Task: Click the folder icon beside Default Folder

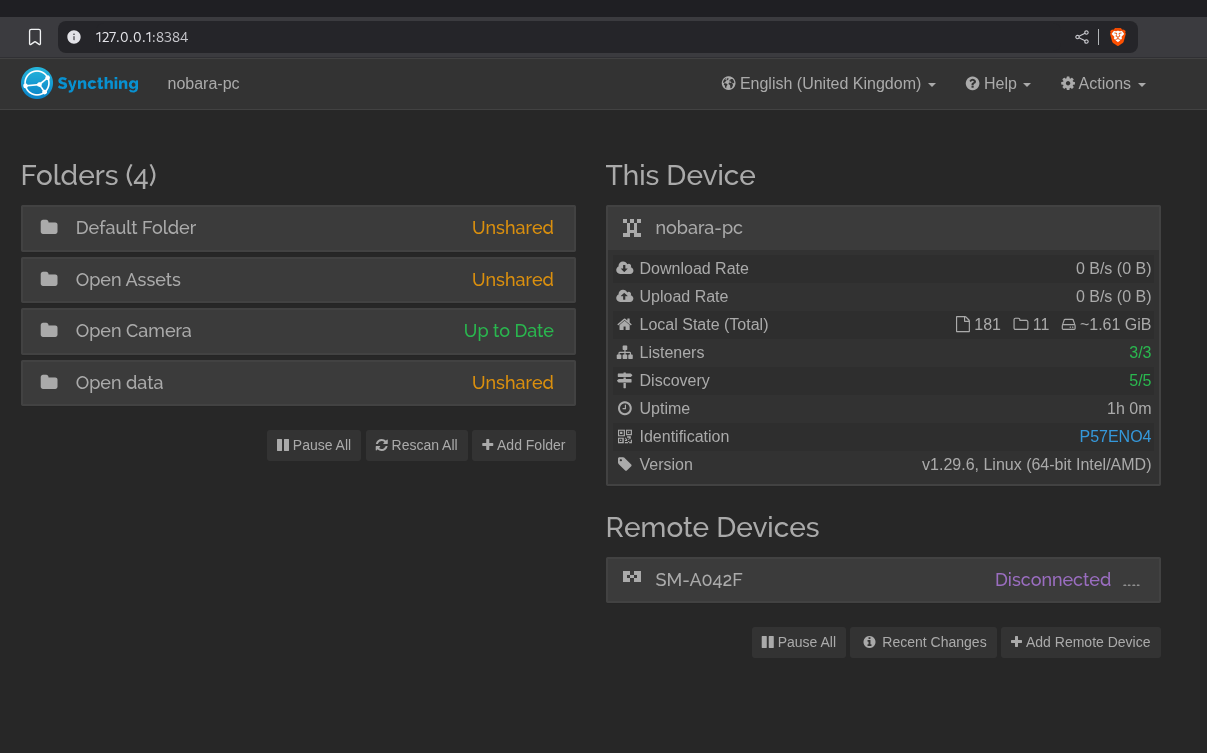Action: pos(49,227)
